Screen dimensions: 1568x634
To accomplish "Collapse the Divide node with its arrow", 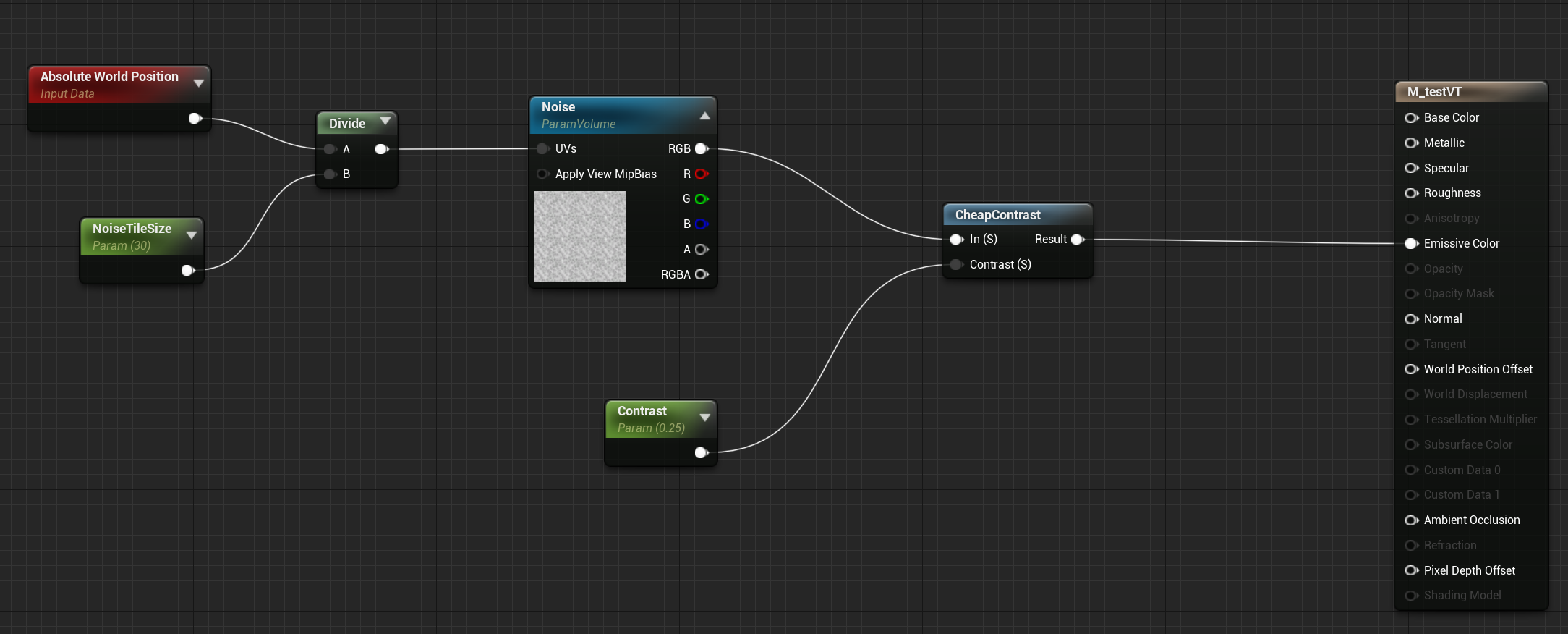I will [x=385, y=121].
